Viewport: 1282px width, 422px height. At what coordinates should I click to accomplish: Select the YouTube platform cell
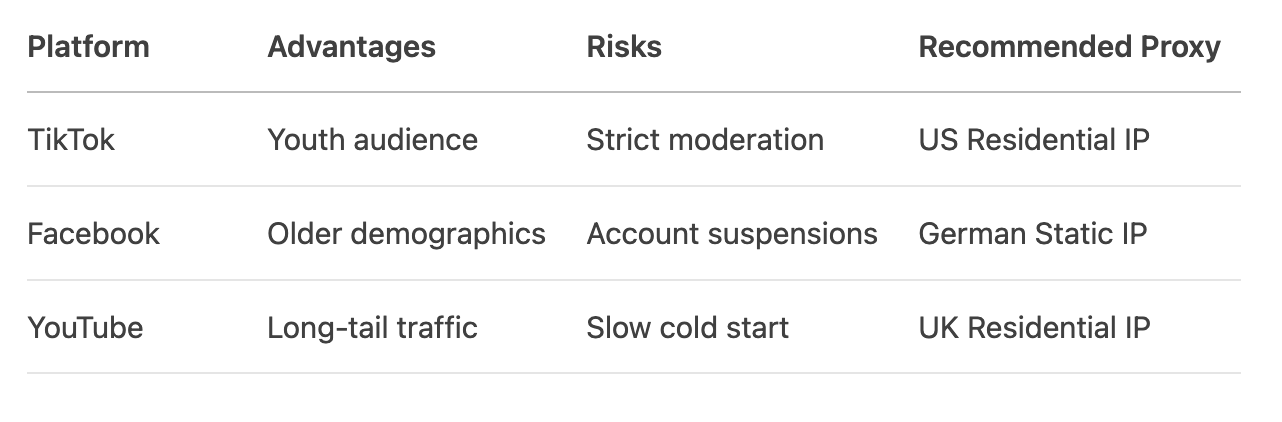(x=85, y=328)
